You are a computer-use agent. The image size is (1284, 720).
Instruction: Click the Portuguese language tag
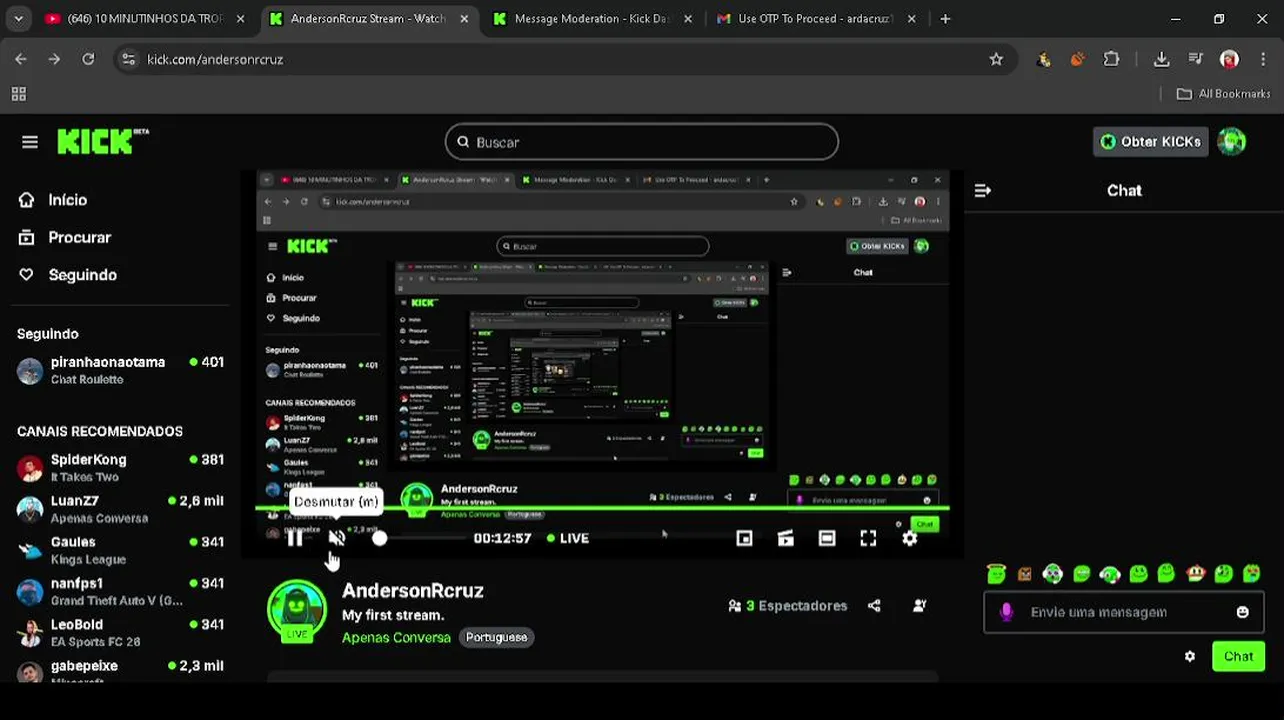[496, 637]
